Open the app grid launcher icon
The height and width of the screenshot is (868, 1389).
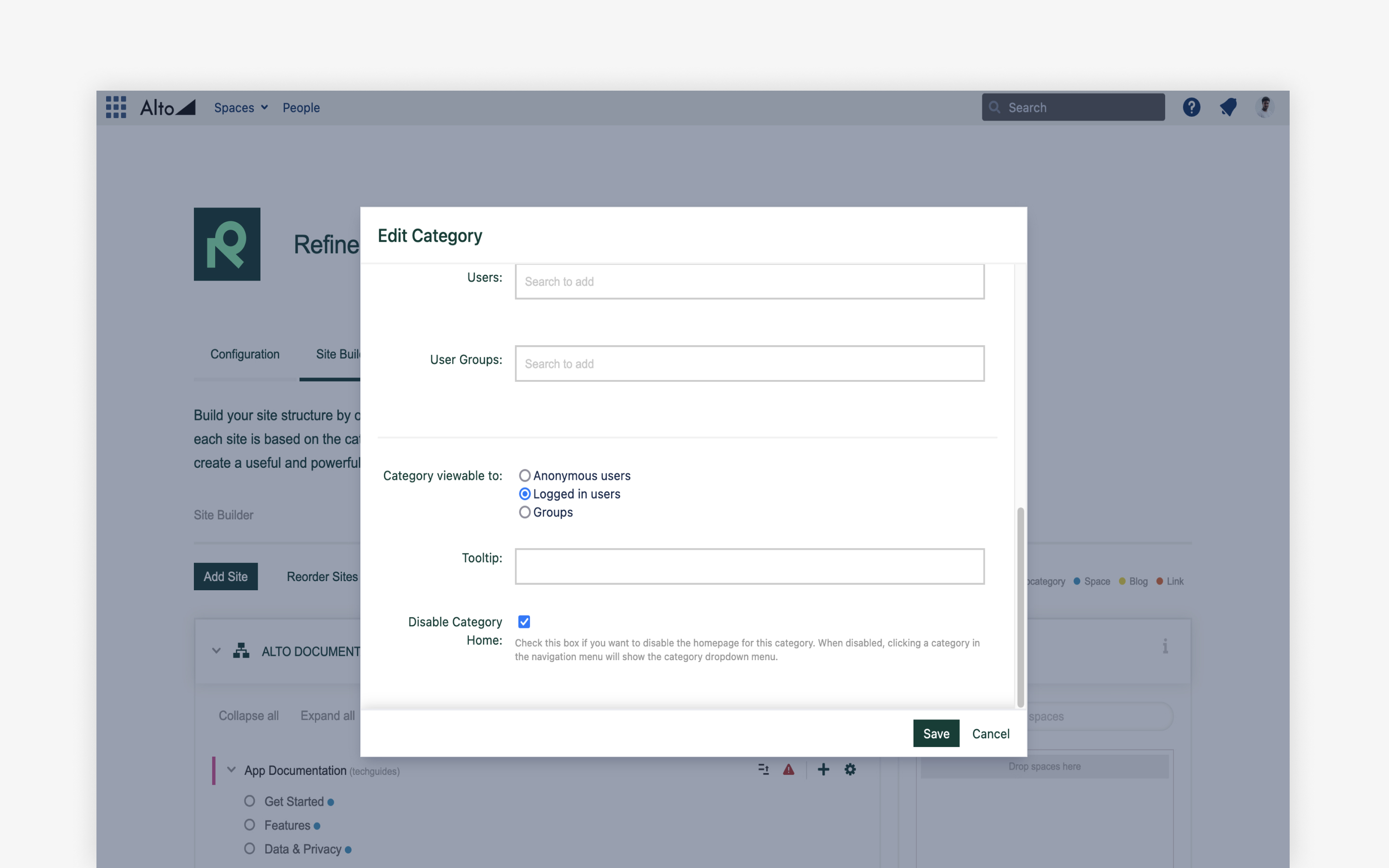click(x=116, y=107)
